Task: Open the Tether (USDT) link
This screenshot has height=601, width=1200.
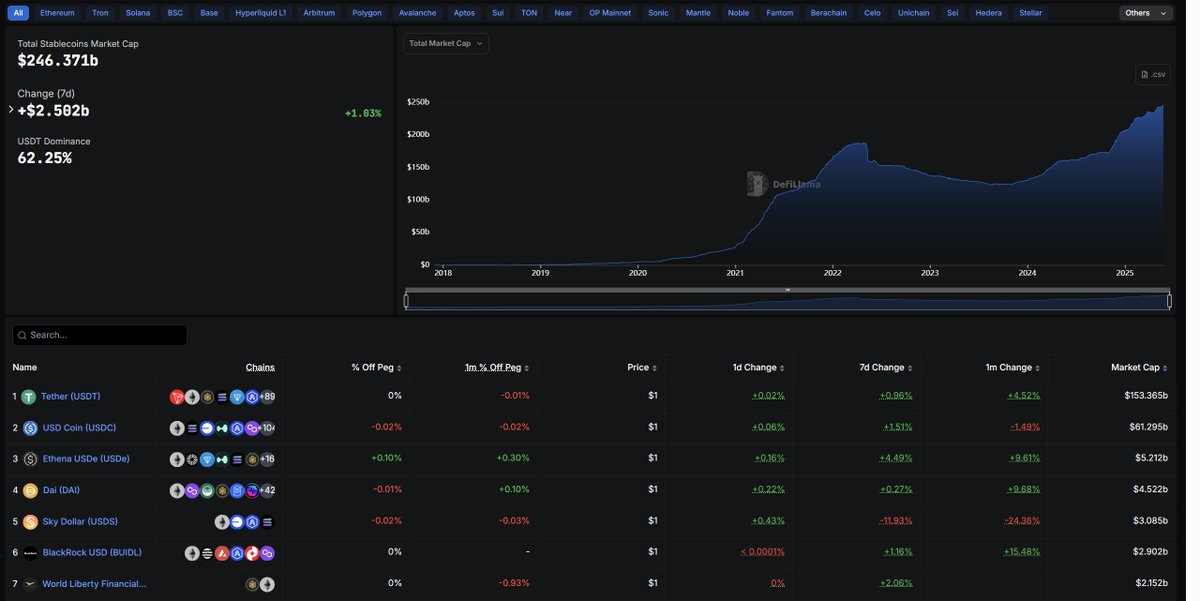Action: click(x=70, y=397)
